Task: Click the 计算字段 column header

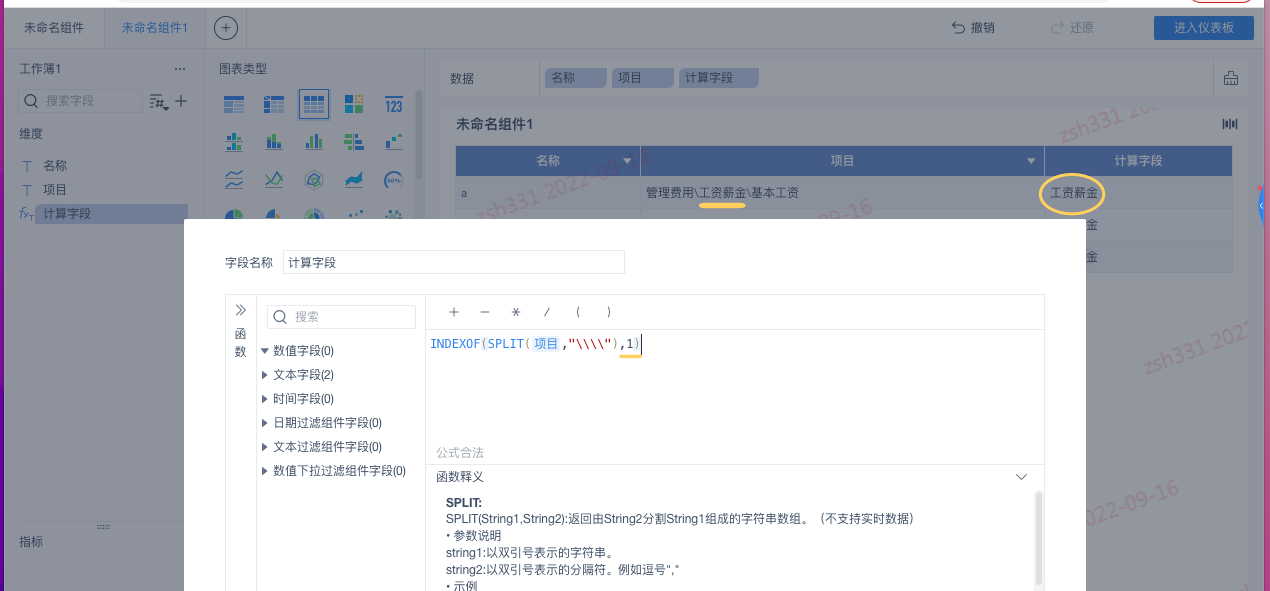Action: click(1138, 161)
